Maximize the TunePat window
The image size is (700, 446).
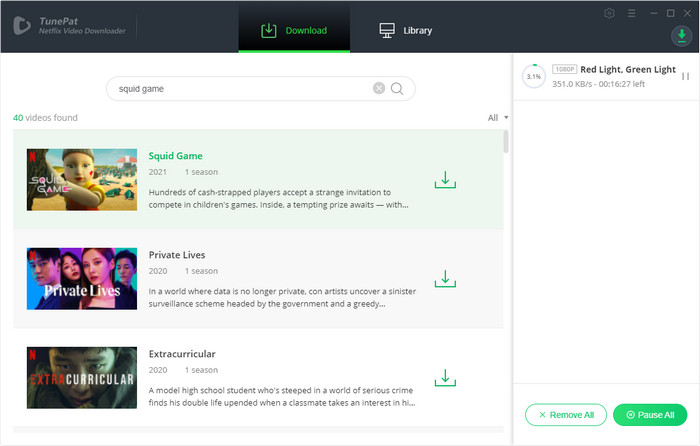(671, 13)
